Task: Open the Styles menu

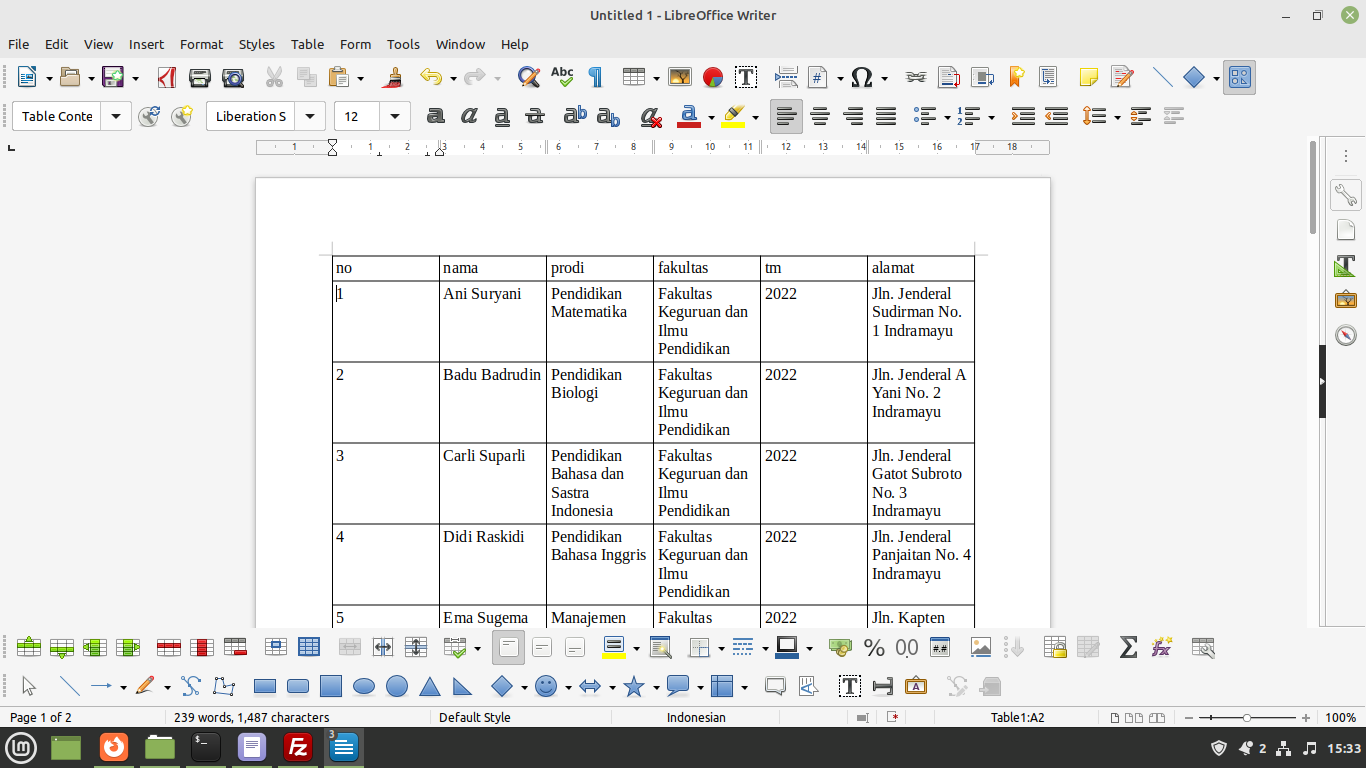Action: click(257, 44)
